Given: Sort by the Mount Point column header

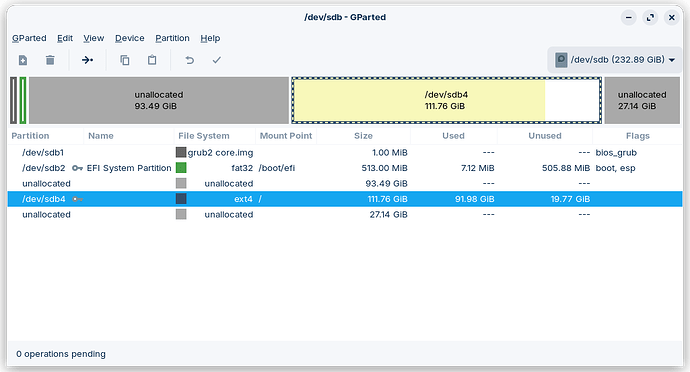Looking at the screenshot, I should tap(286, 136).
